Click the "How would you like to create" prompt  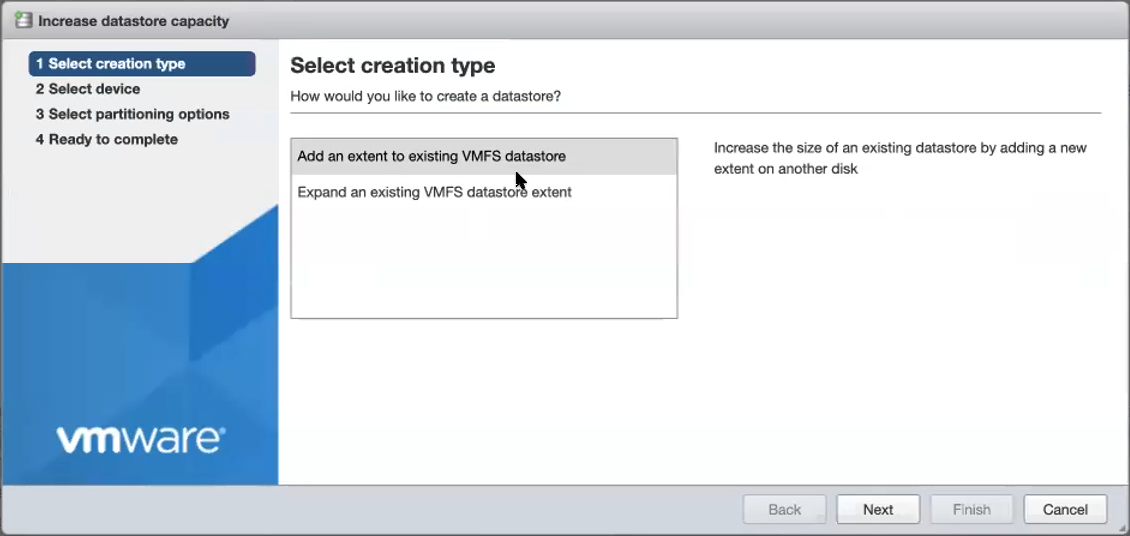pyautogui.click(x=425, y=96)
